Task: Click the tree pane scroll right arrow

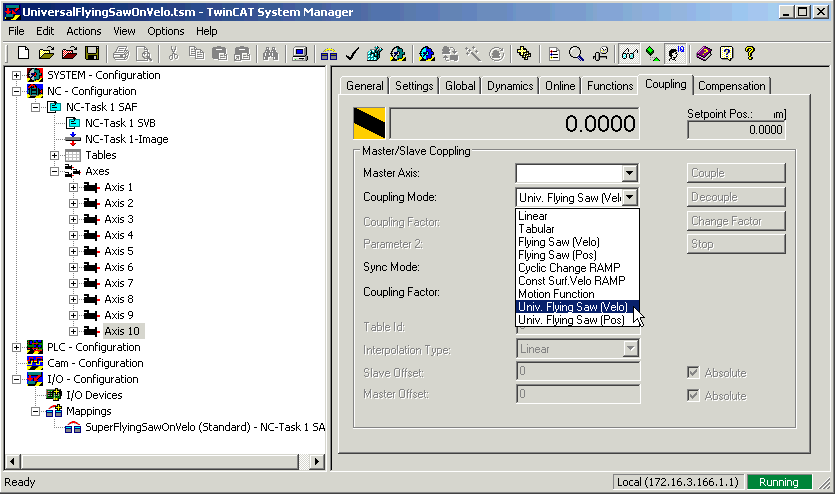Action: 317,461
